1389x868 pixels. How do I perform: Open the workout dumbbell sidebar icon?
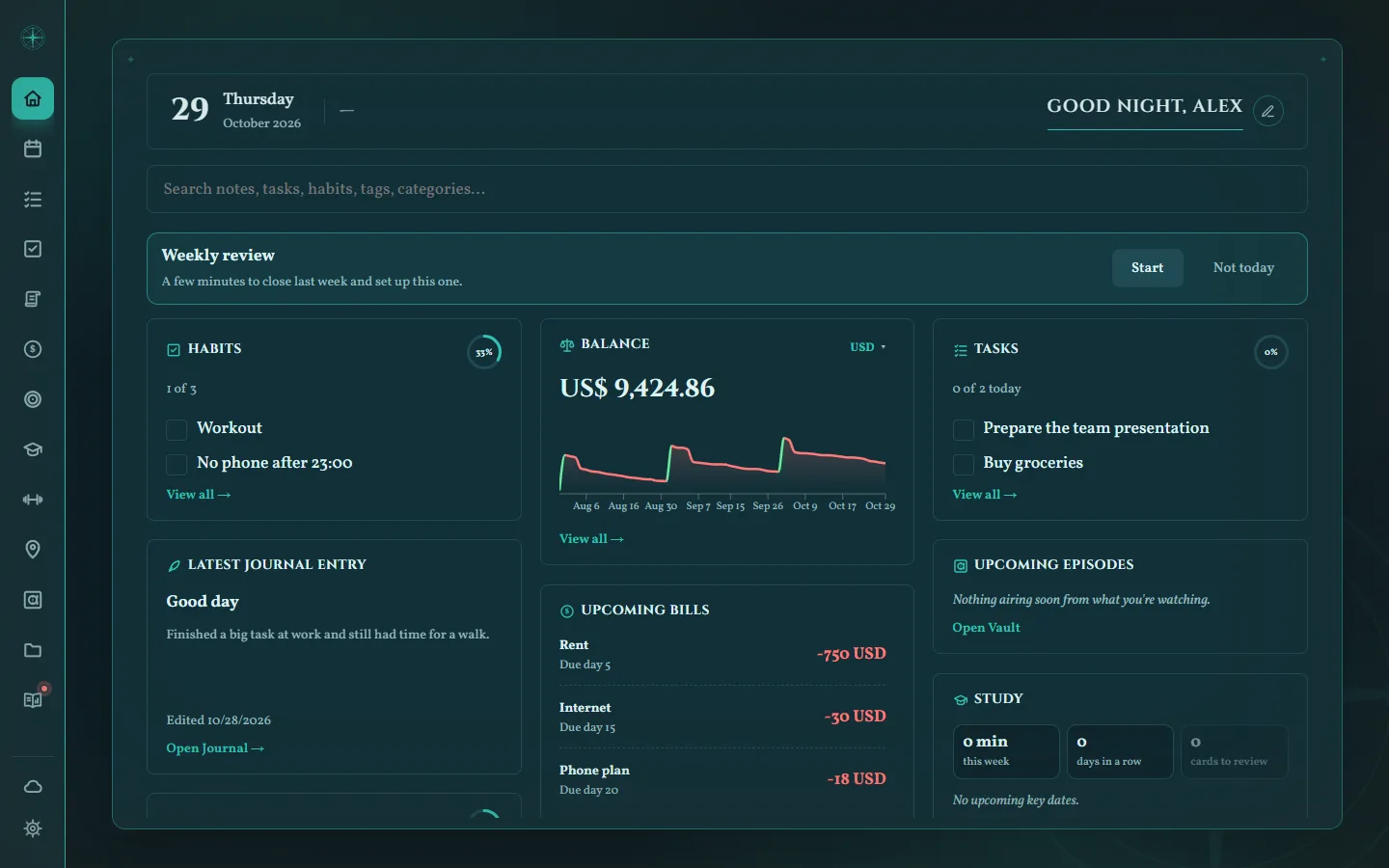coord(33,500)
